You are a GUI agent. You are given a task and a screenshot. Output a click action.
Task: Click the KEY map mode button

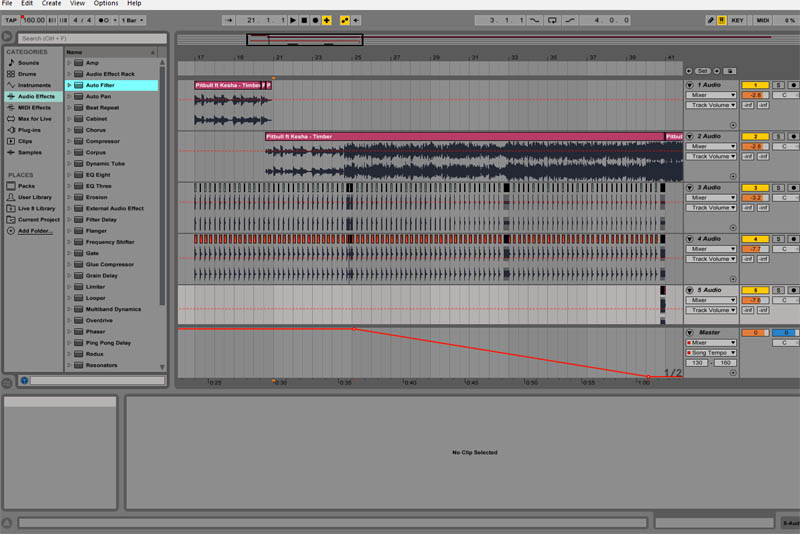coord(737,20)
